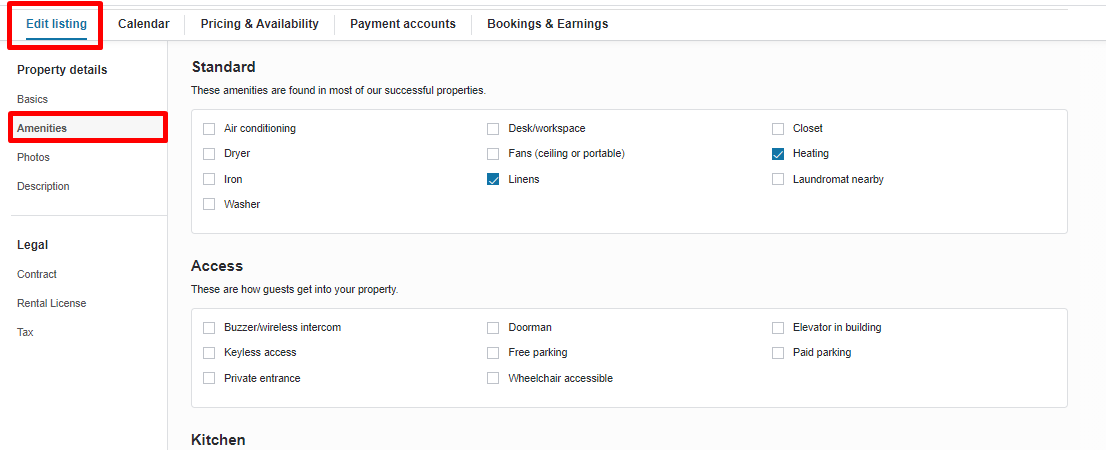Screen dimensions: 1106x450
Task: Uncheck the Heating amenity
Action: (778, 154)
